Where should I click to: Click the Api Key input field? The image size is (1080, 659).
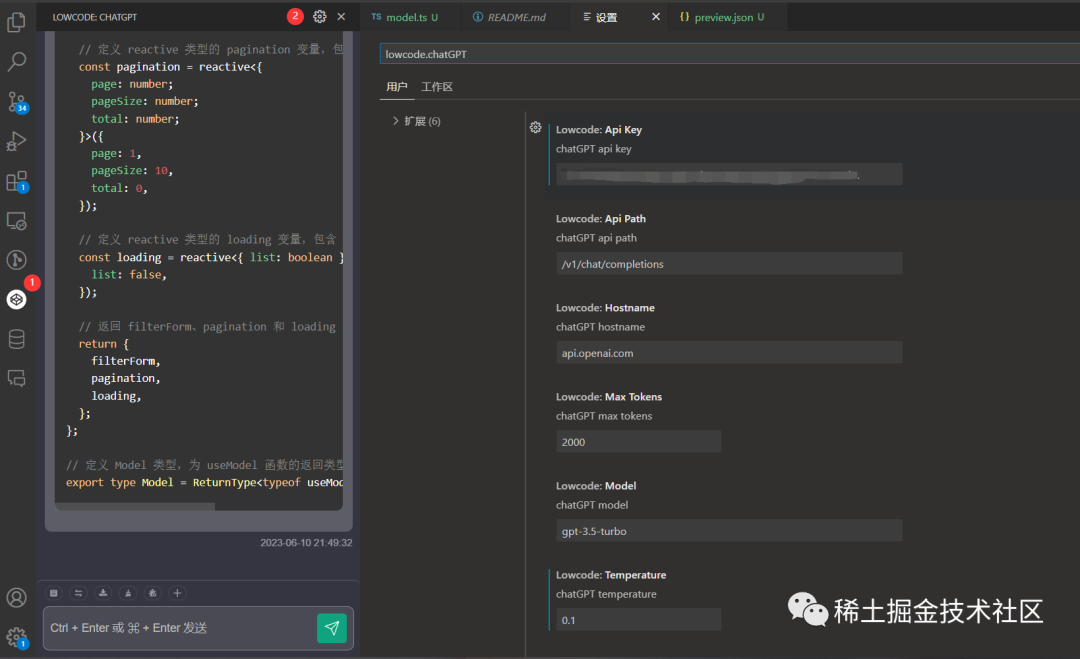[729, 174]
